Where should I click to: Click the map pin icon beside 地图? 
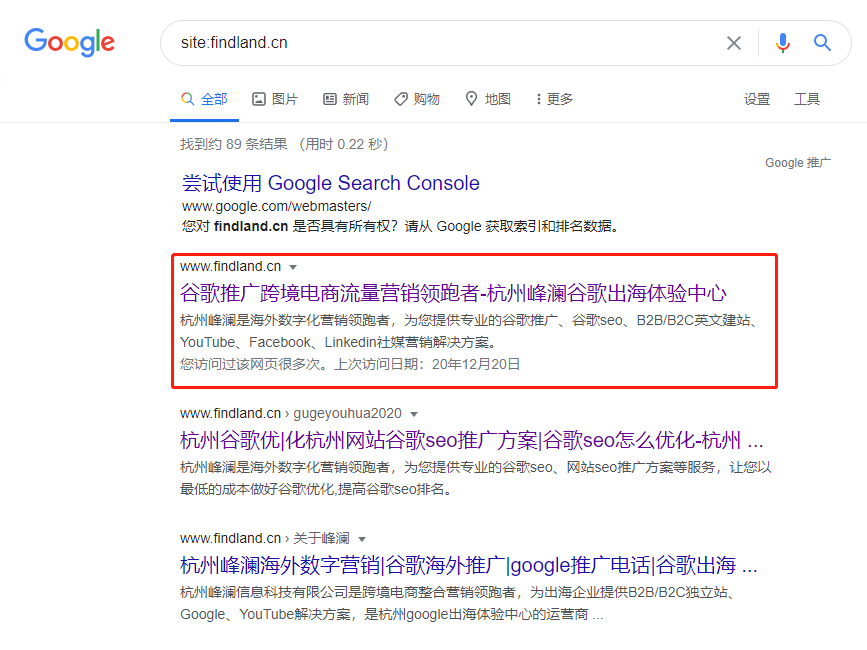coord(469,98)
